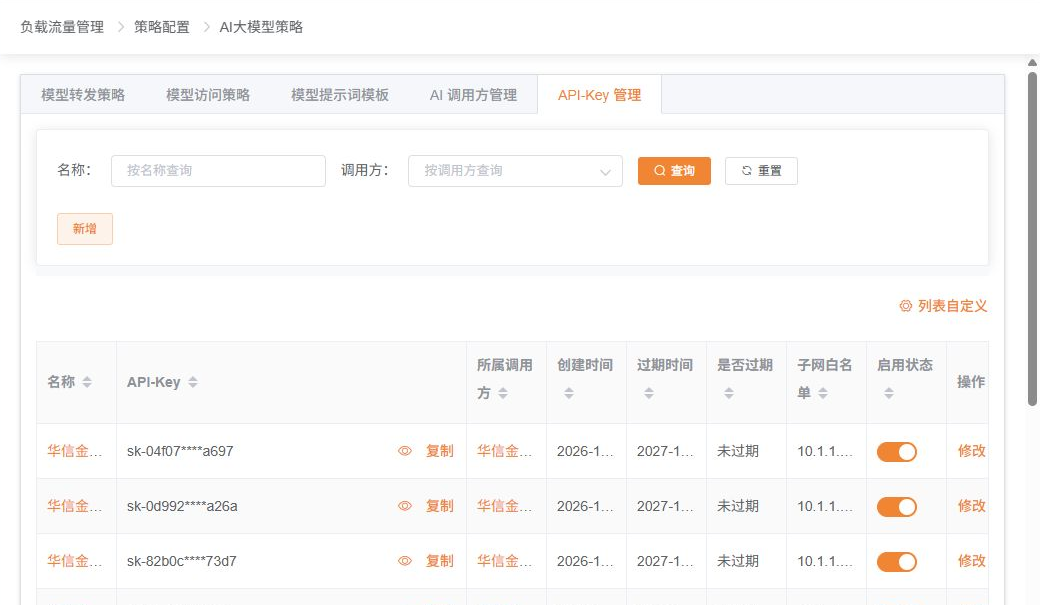Toggle the sk-82b0c****73d7 enable switch

pos(897,562)
